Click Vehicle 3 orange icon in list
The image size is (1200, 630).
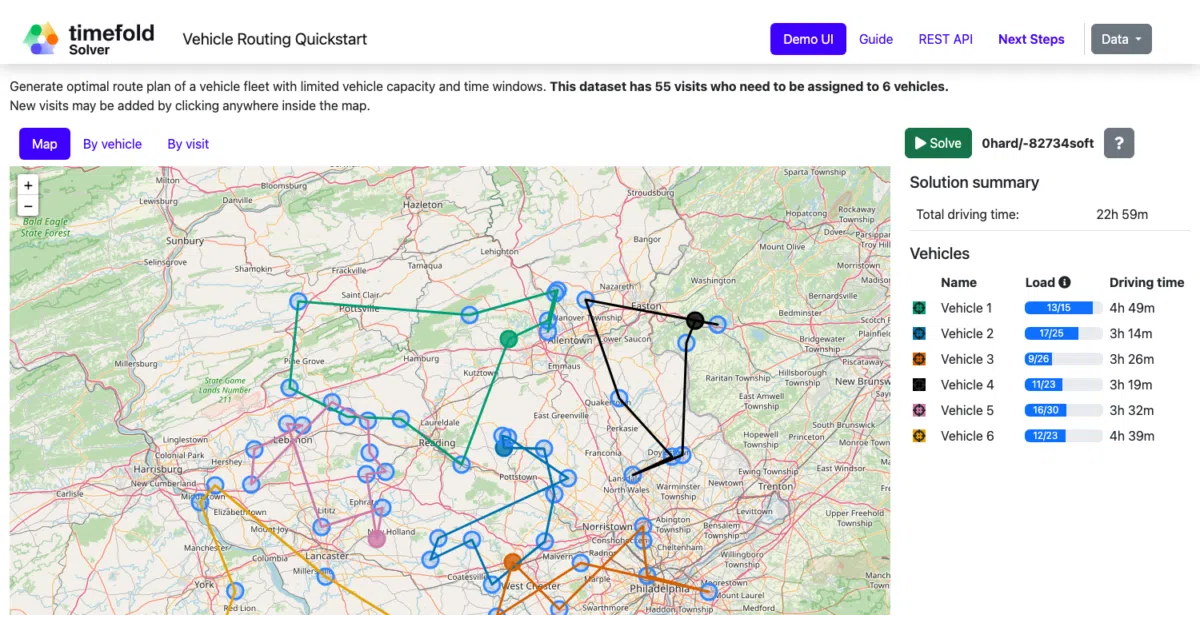(919, 359)
